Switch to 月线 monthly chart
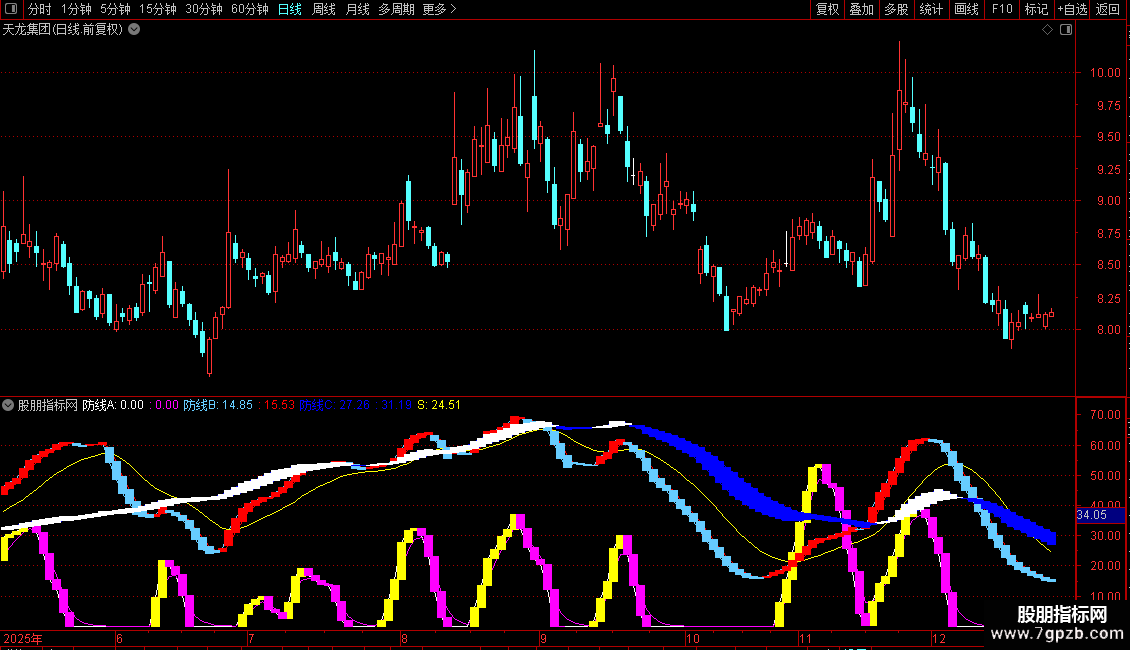This screenshot has height=650, width=1130. [357, 9]
